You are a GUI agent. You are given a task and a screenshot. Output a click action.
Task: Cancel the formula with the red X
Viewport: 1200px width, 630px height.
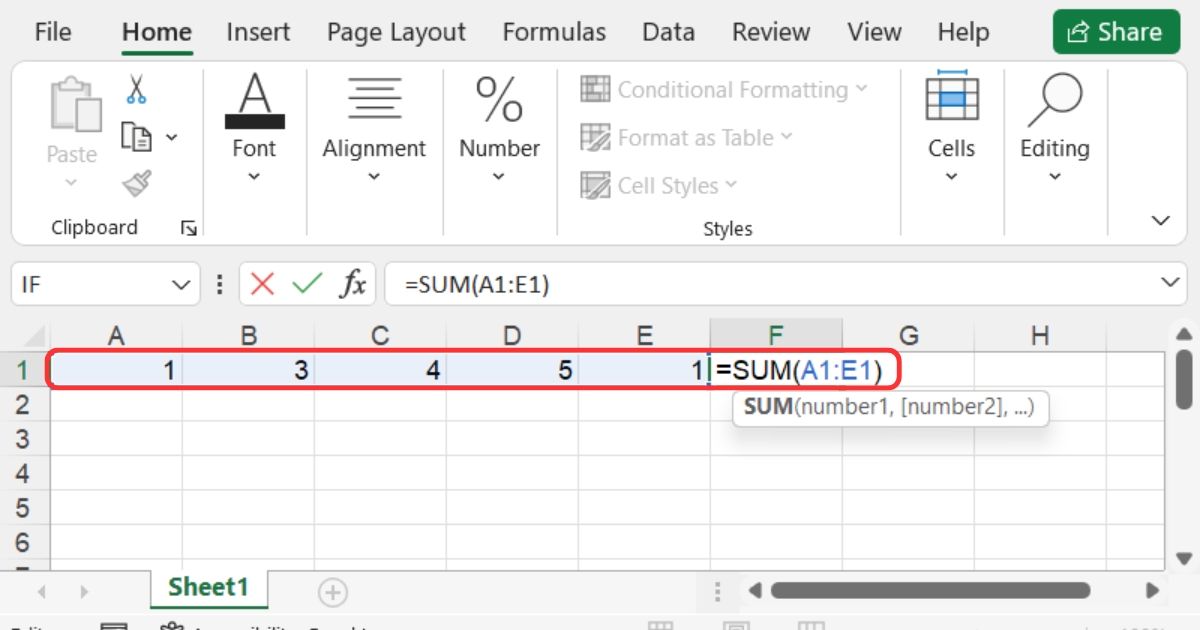click(263, 285)
